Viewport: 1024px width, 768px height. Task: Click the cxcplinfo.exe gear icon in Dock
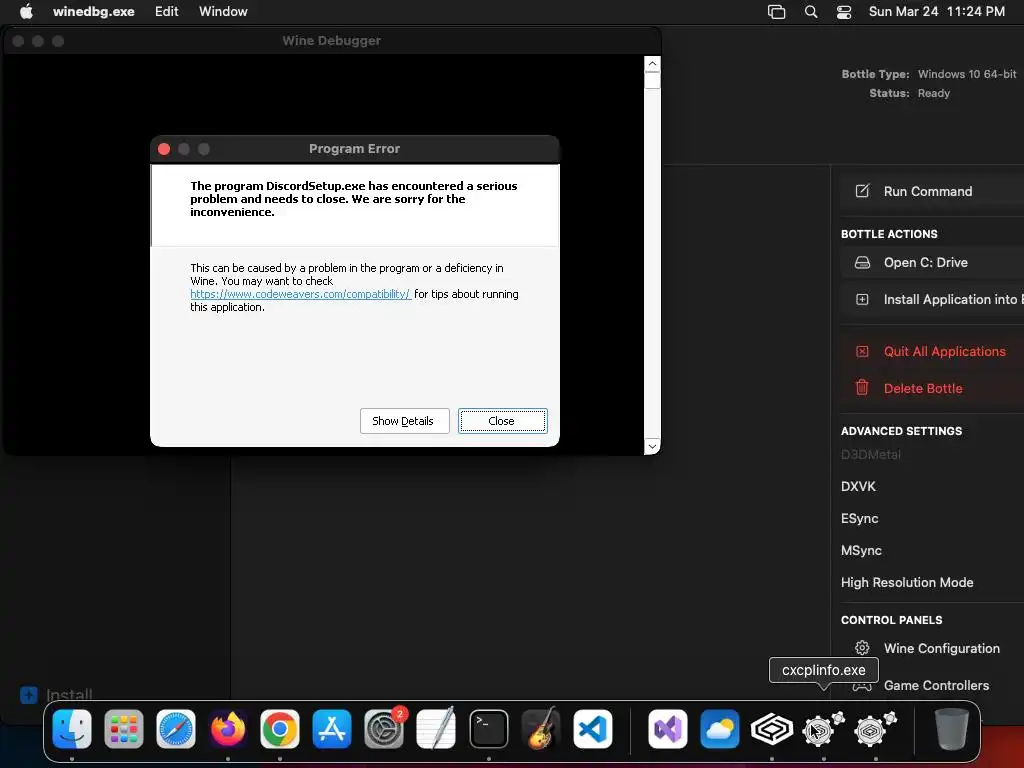pyautogui.click(x=823, y=729)
